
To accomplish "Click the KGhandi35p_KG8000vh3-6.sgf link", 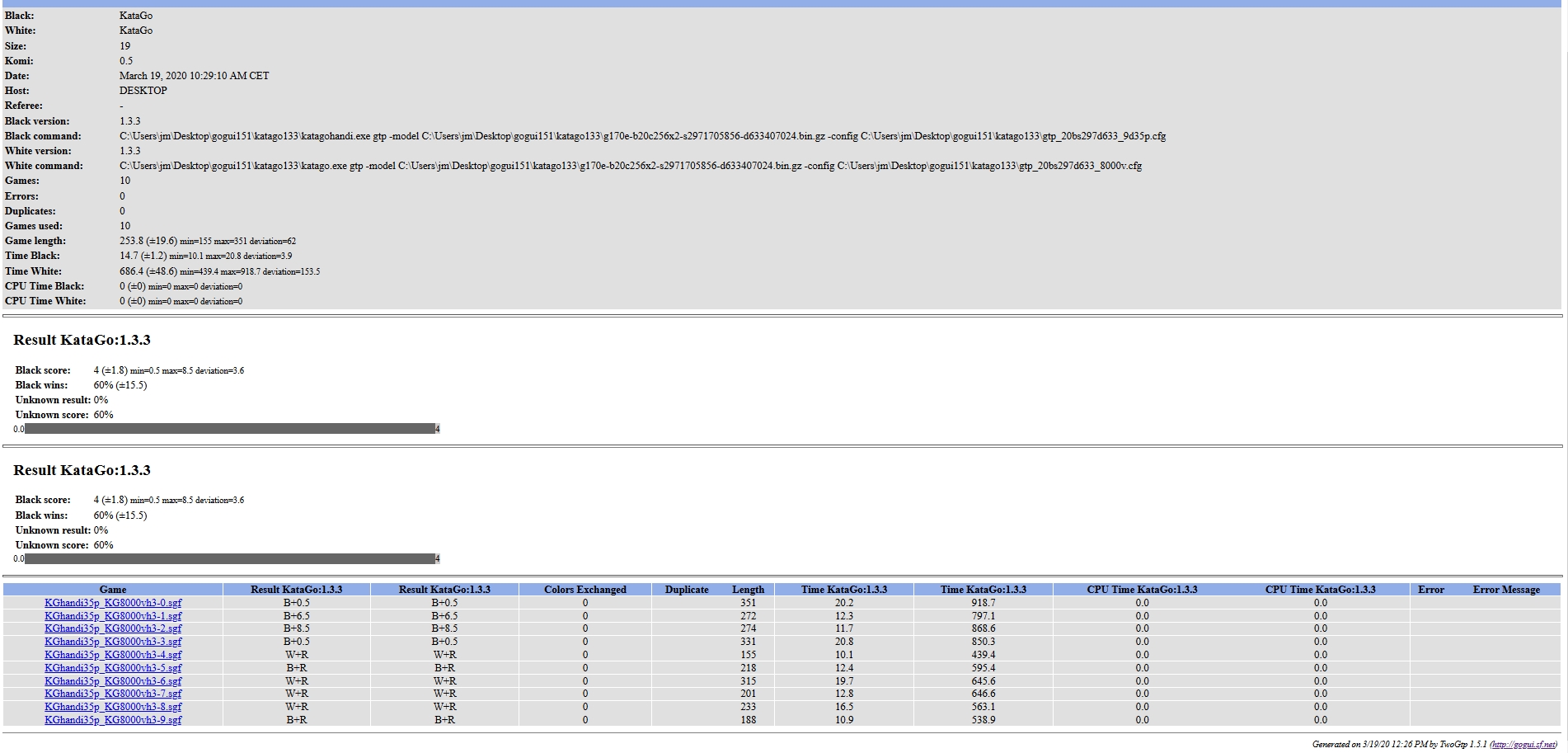I will (x=113, y=681).
